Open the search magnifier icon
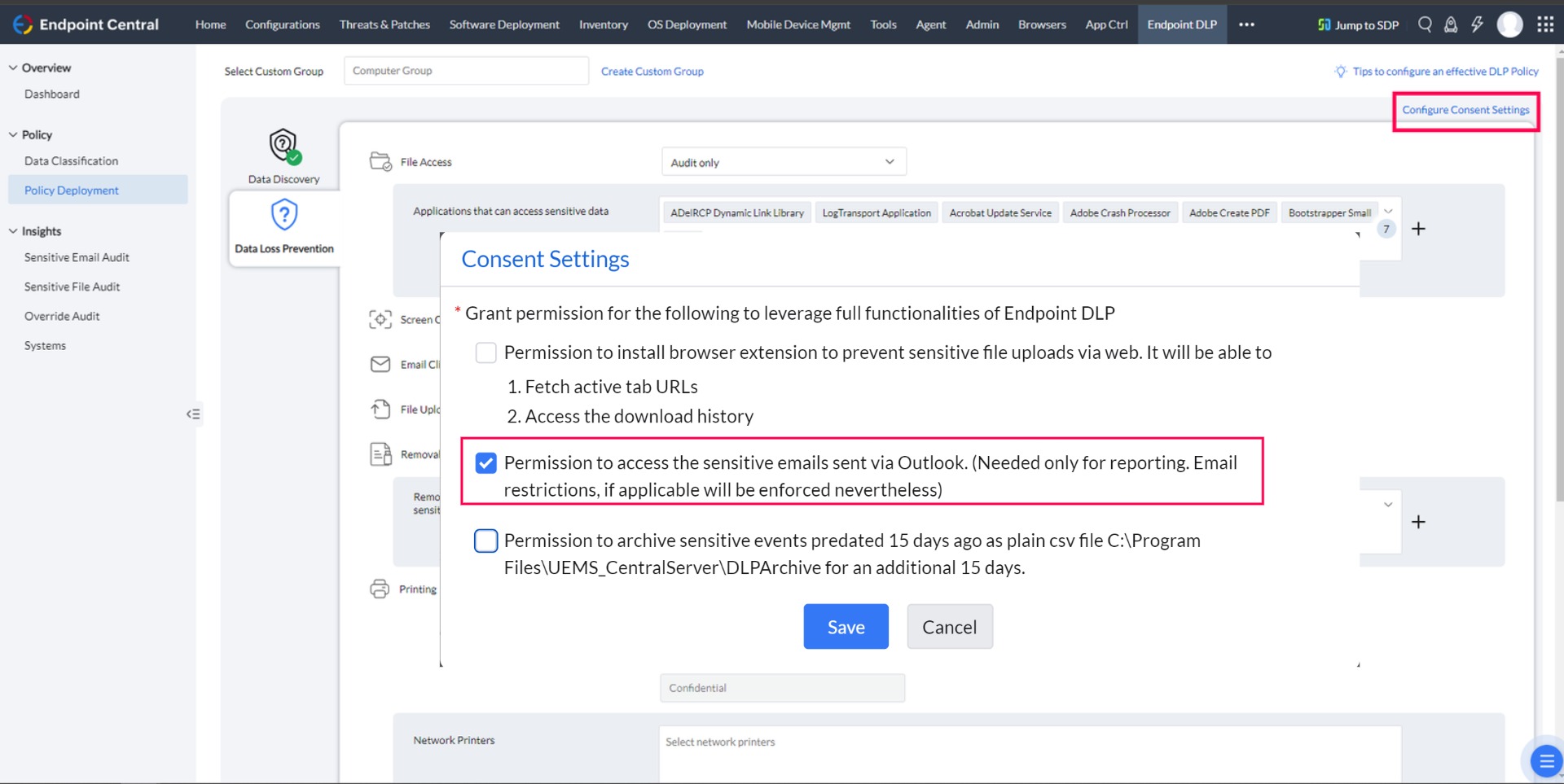The width and height of the screenshot is (1564, 784). pyautogui.click(x=1425, y=24)
